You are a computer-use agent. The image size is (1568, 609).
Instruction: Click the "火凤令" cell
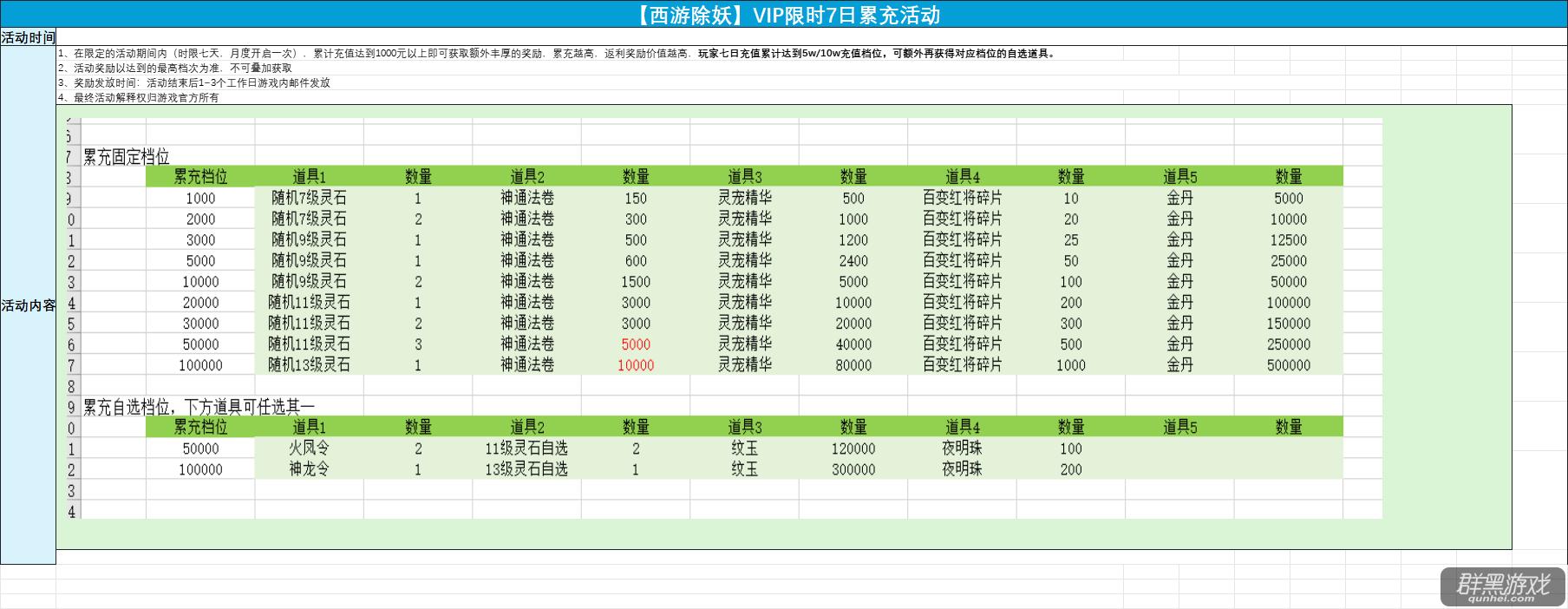coord(310,448)
